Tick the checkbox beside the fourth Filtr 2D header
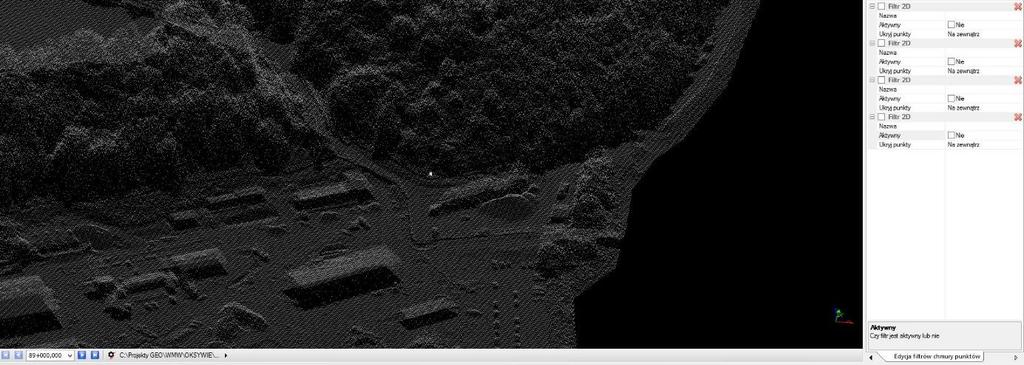 882,117
